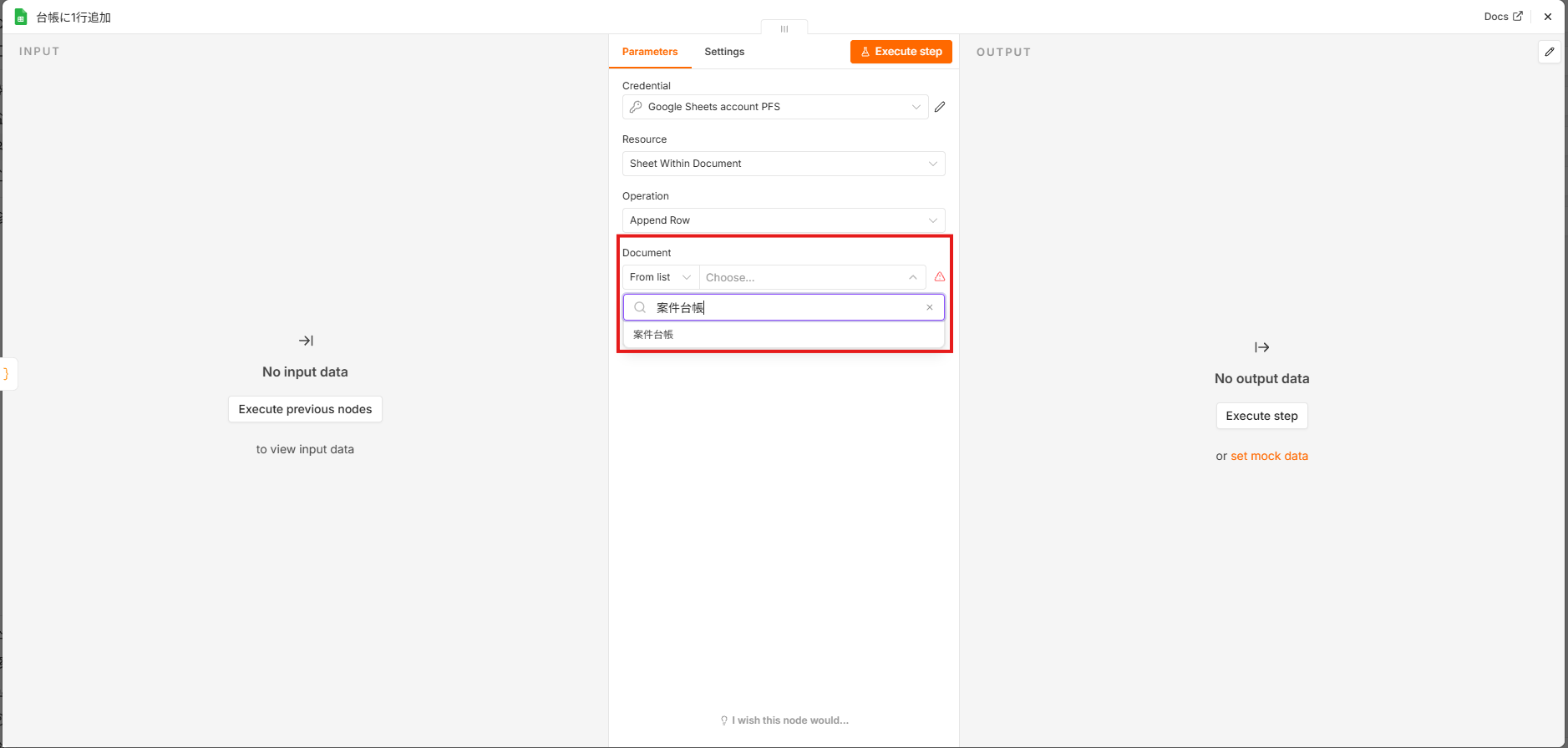The width and height of the screenshot is (1568, 748).
Task: Open the Operation Append Row dropdown
Action: click(x=784, y=220)
